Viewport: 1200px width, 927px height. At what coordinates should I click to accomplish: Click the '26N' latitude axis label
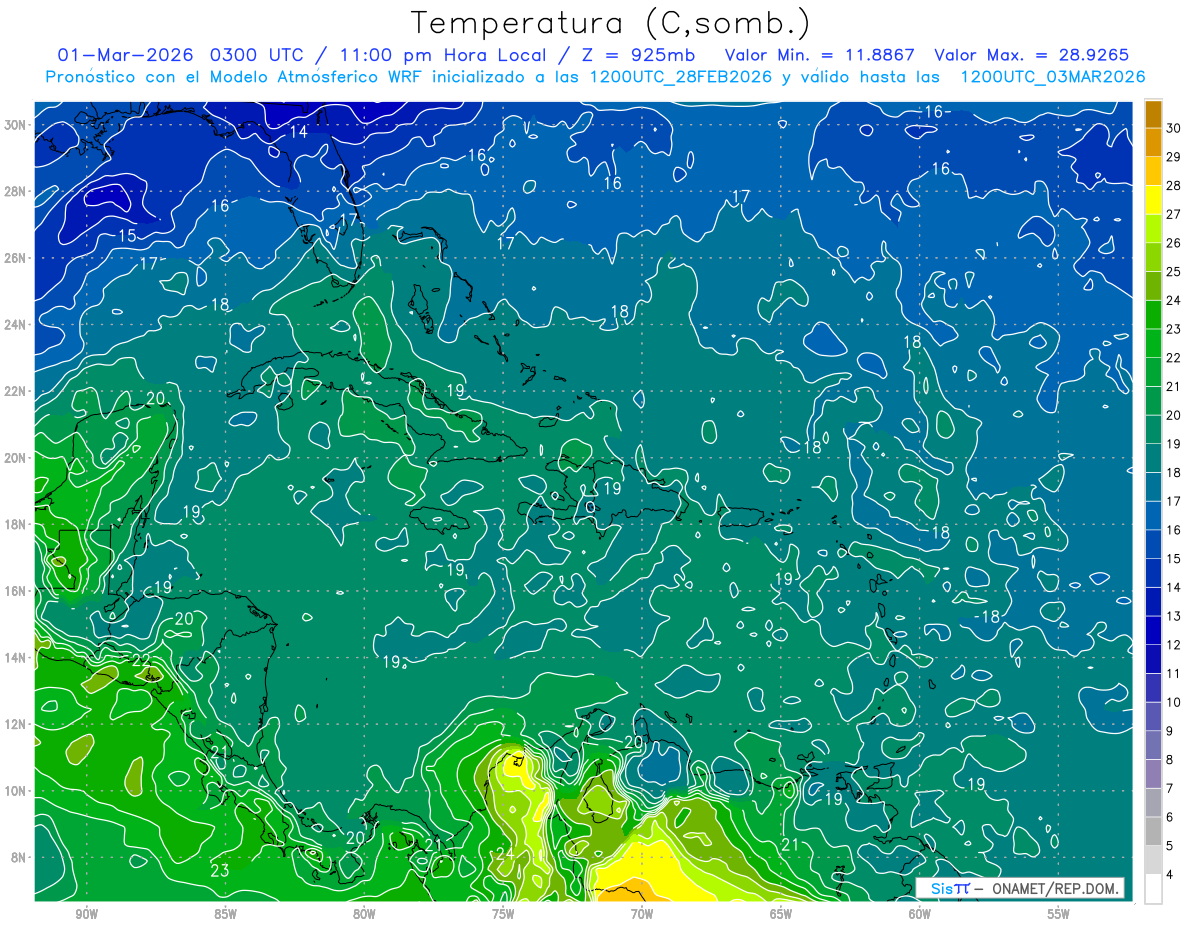[16, 258]
